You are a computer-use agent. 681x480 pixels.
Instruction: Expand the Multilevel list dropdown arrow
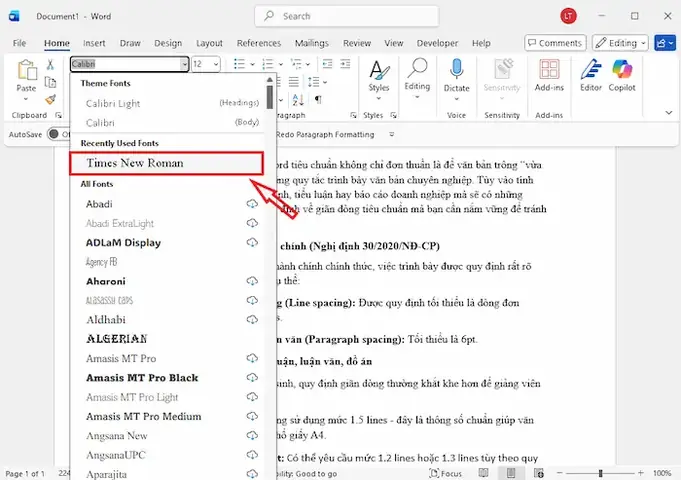tap(308, 64)
